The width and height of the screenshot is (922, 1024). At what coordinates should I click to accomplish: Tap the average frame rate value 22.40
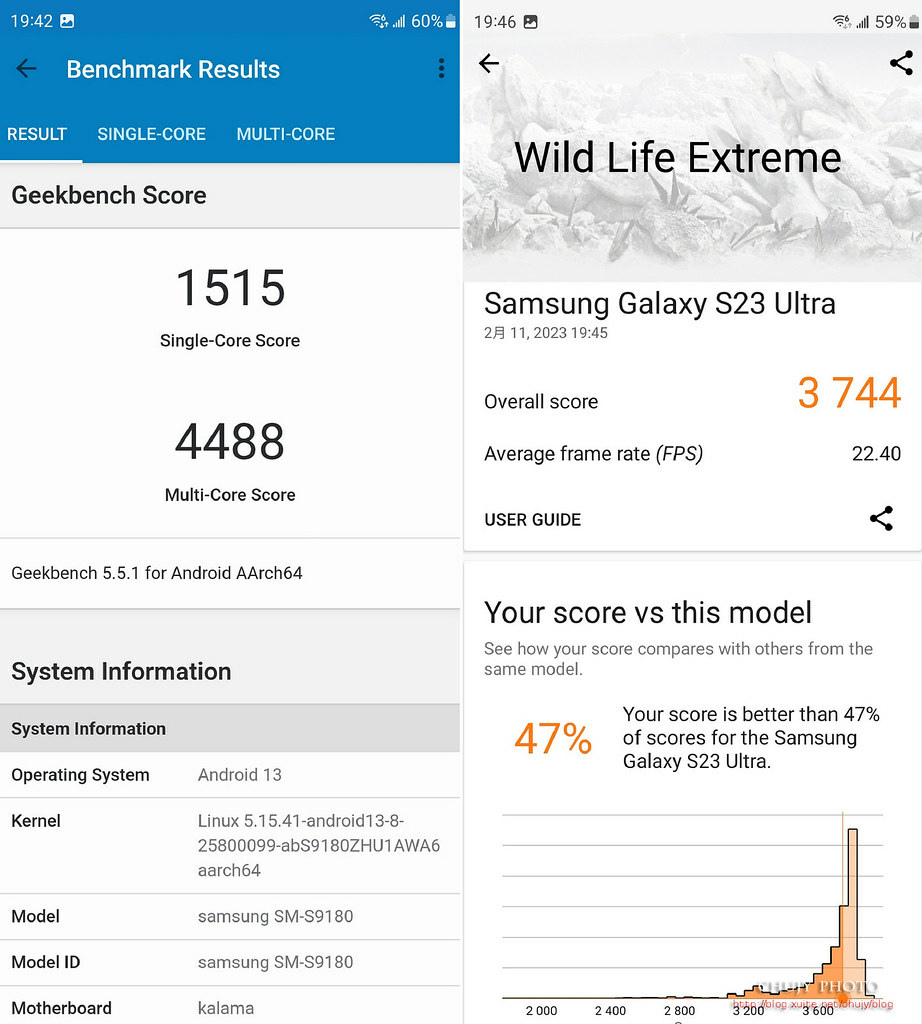[876, 453]
